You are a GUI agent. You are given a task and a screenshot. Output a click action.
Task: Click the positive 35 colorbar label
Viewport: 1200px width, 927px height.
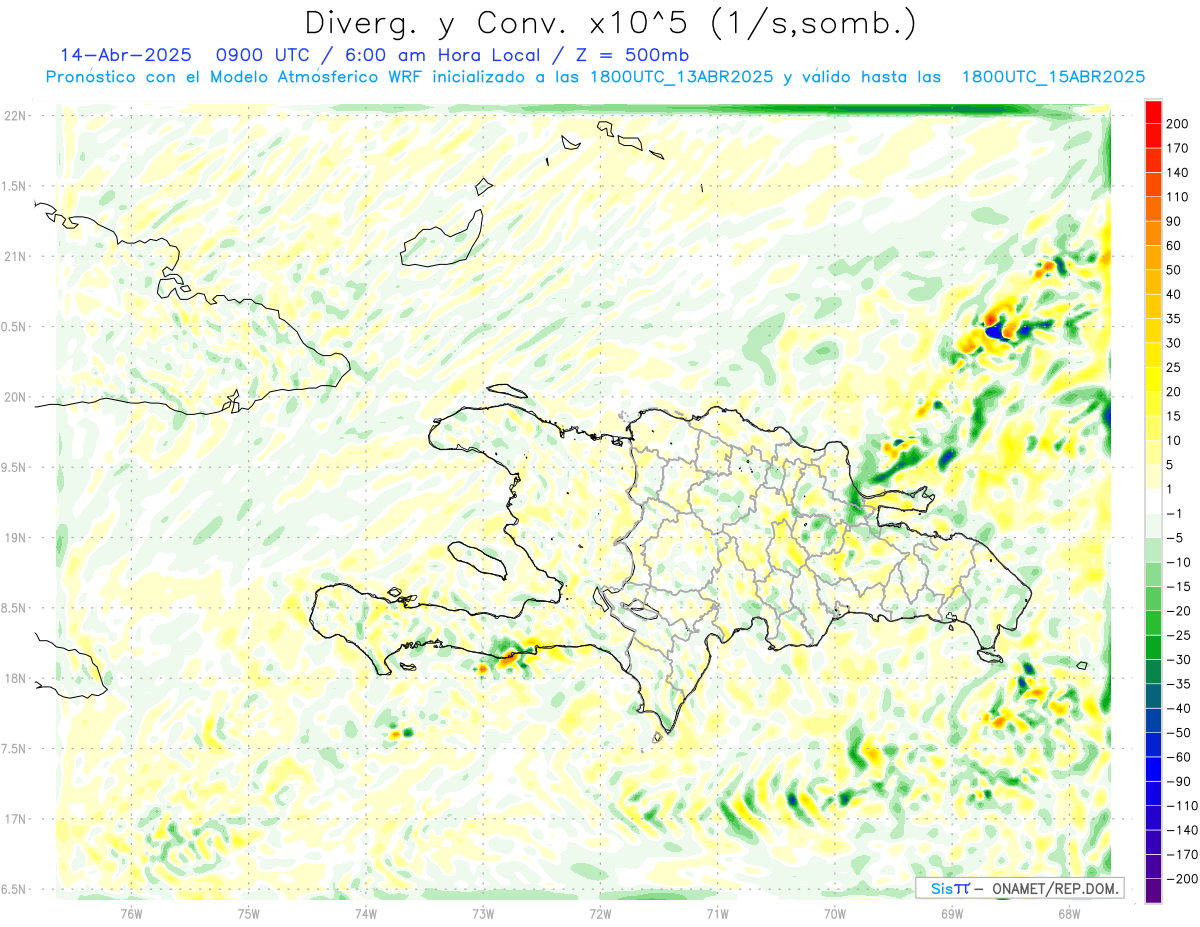pyautogui.click(x=1174, y=319)
